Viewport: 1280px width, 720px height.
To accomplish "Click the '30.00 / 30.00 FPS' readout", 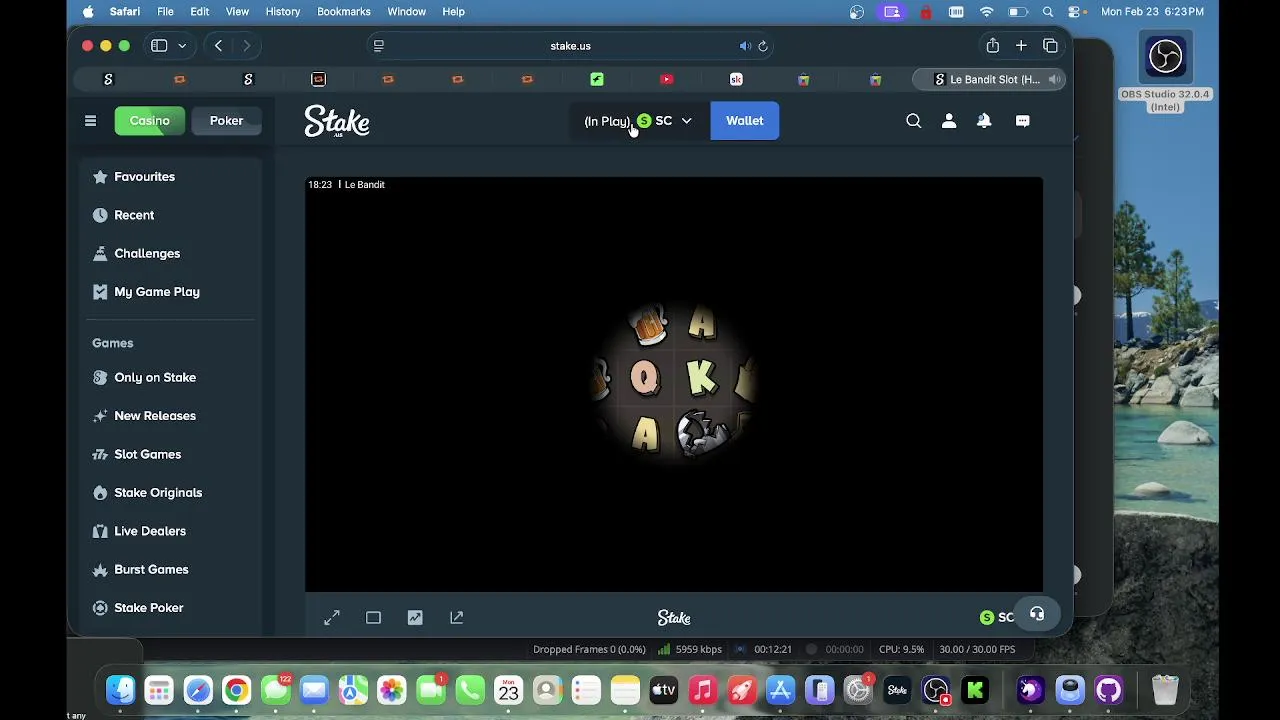I will pos(977,650).
